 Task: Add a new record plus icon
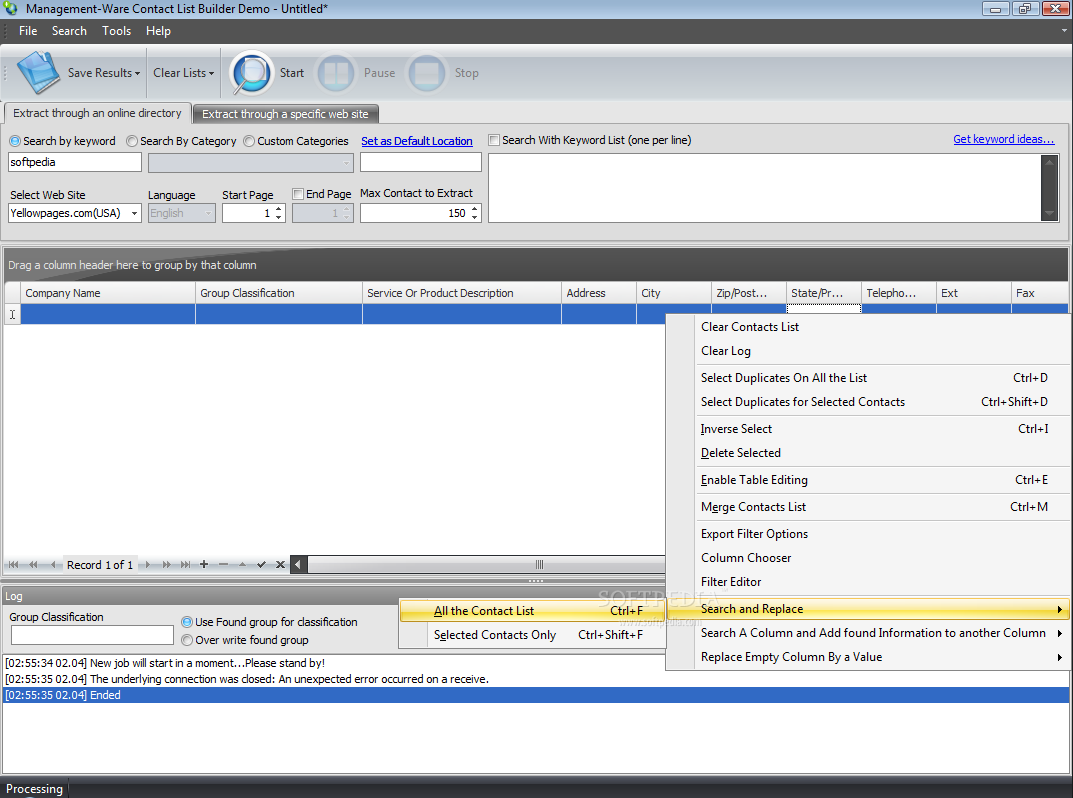tap(204, 565)
